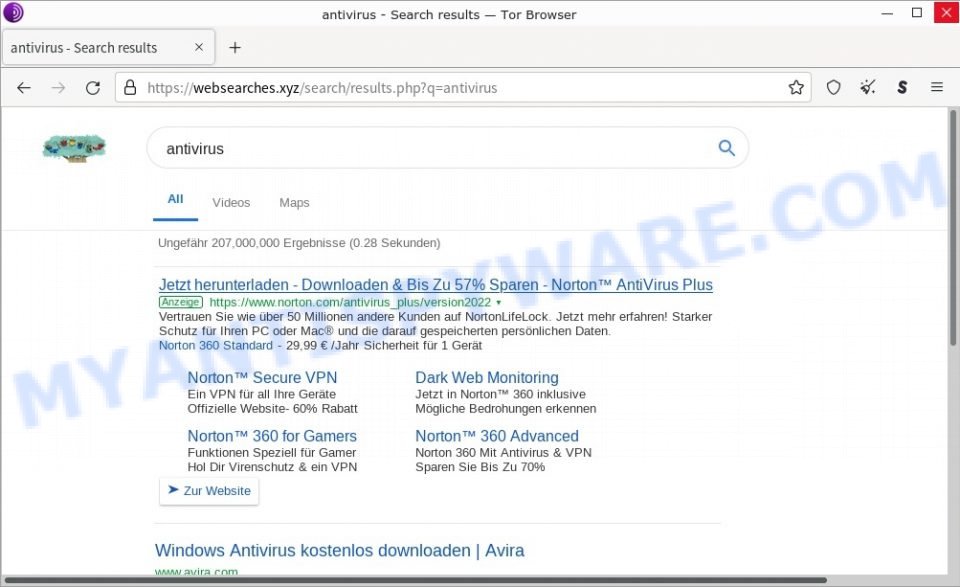Viewport: 960px width, 587px height.
Task: Open the Norton 360 for Gamers sitelink
Action: (272, 436)
